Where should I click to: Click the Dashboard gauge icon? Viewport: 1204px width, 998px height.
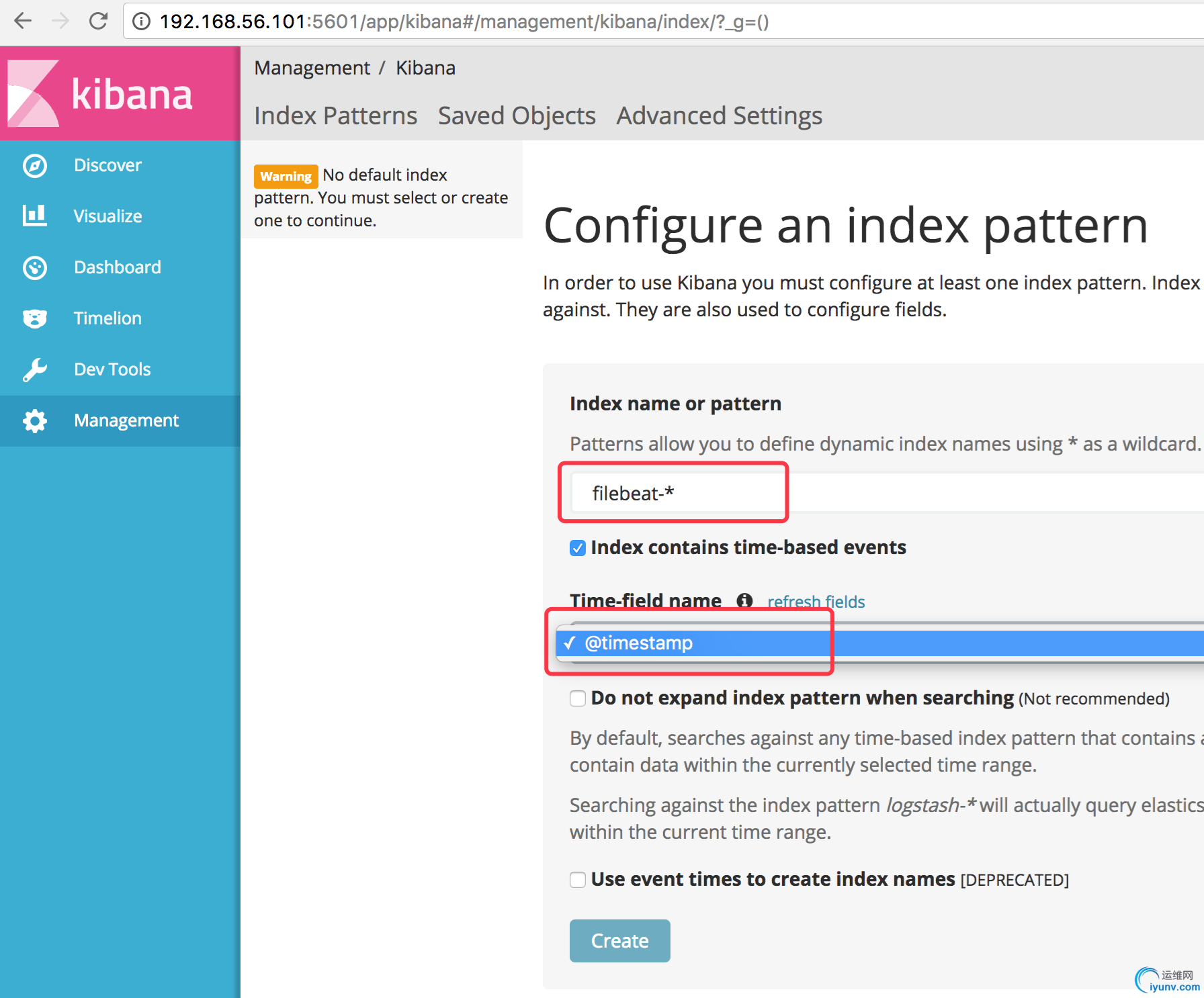coord(35,267)
